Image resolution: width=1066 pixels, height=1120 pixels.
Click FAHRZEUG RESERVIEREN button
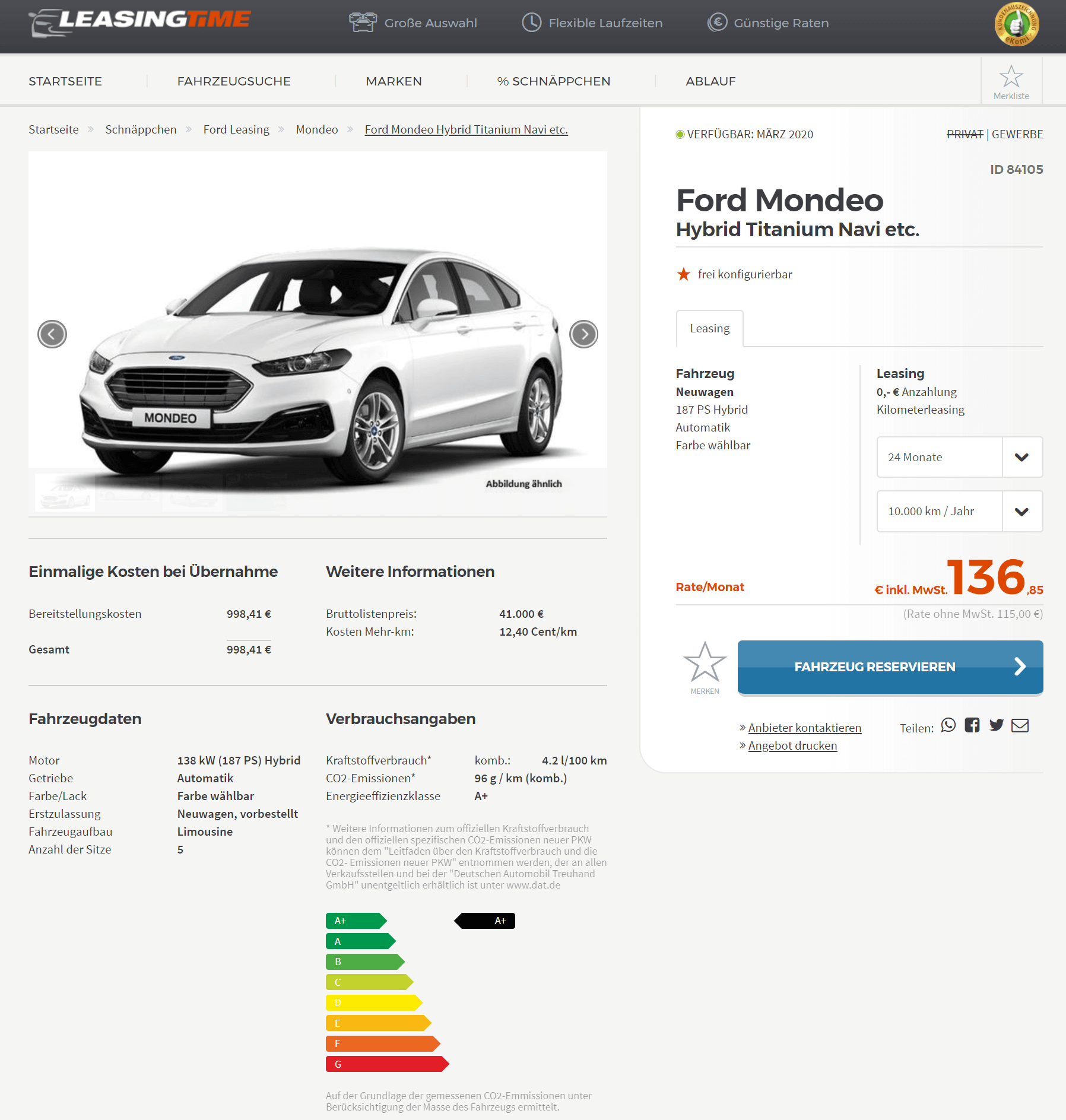click(890, 667)
